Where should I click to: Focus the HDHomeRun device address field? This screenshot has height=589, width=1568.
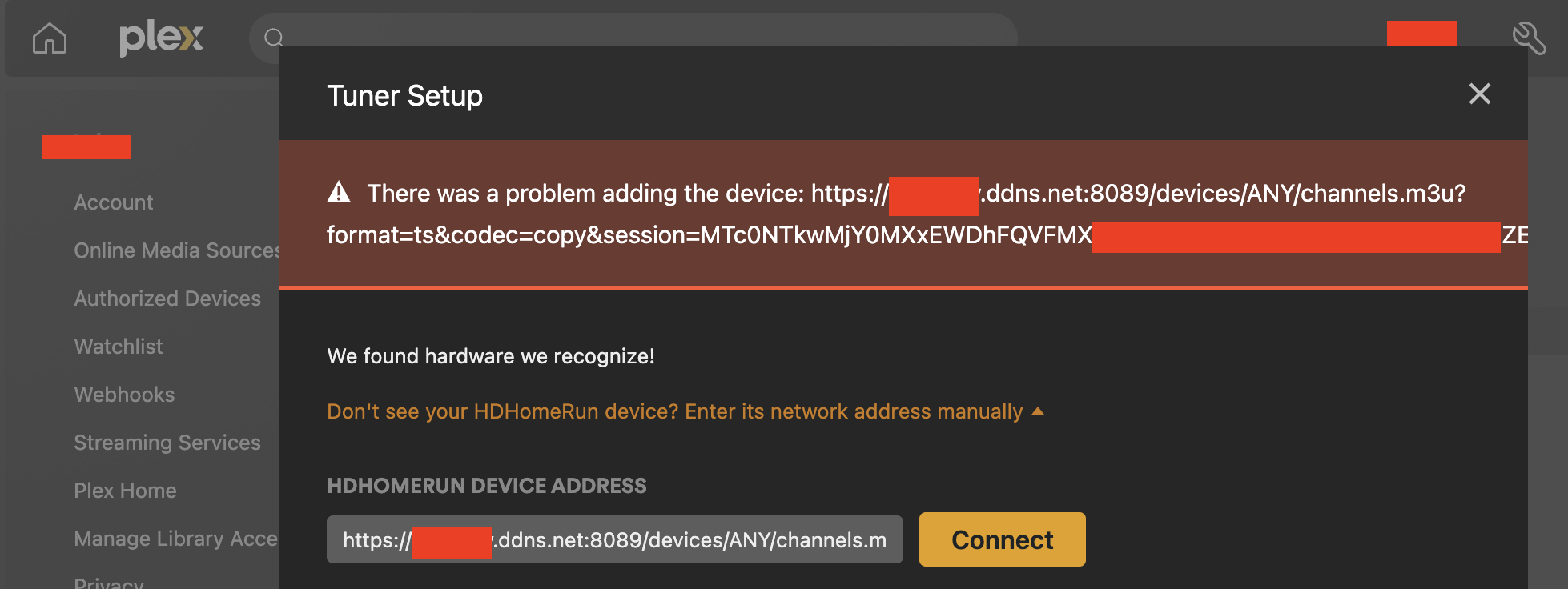click(x=614, y=540)
